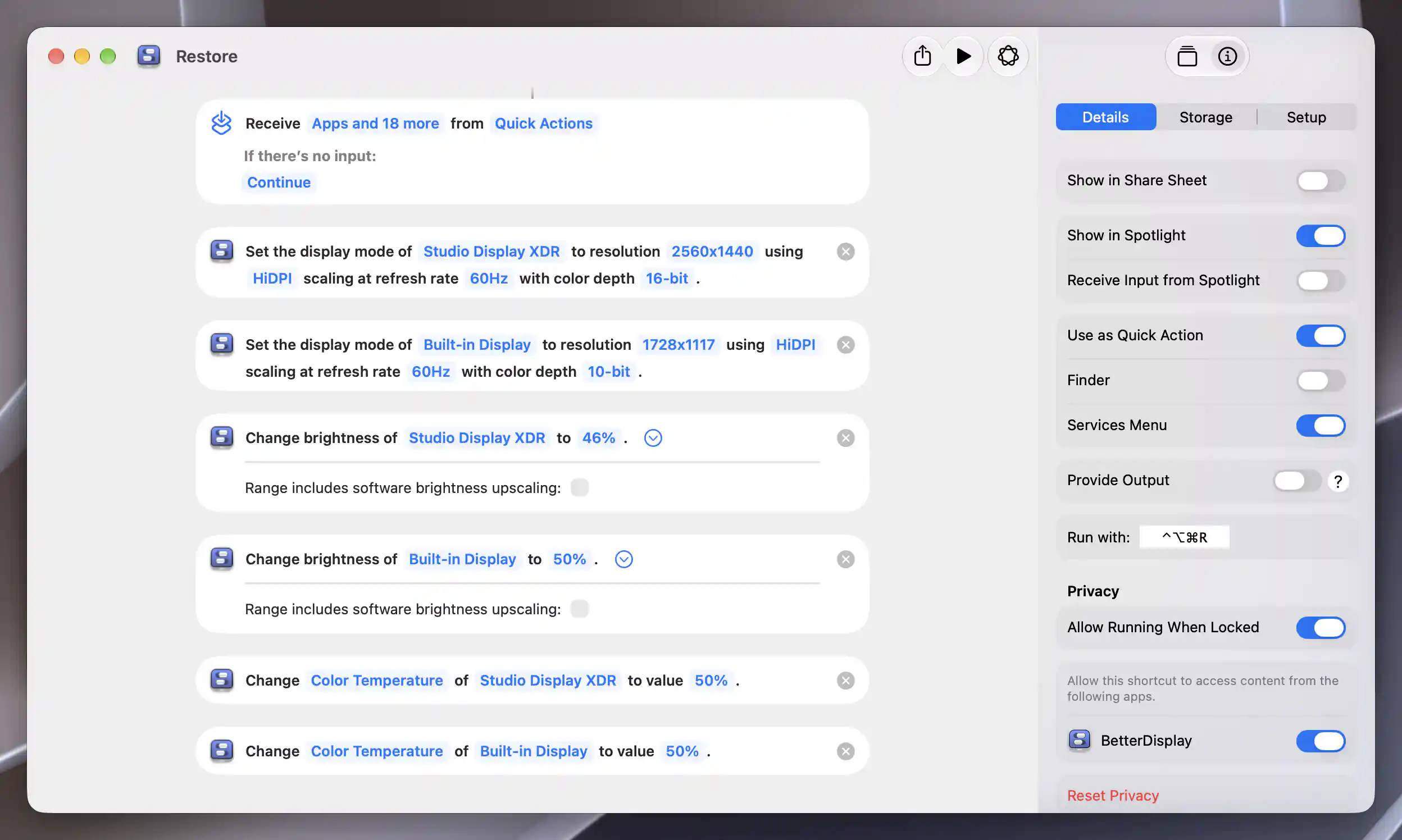Click the Continue no-input option
1402x840 pixels.
[279, 182]
